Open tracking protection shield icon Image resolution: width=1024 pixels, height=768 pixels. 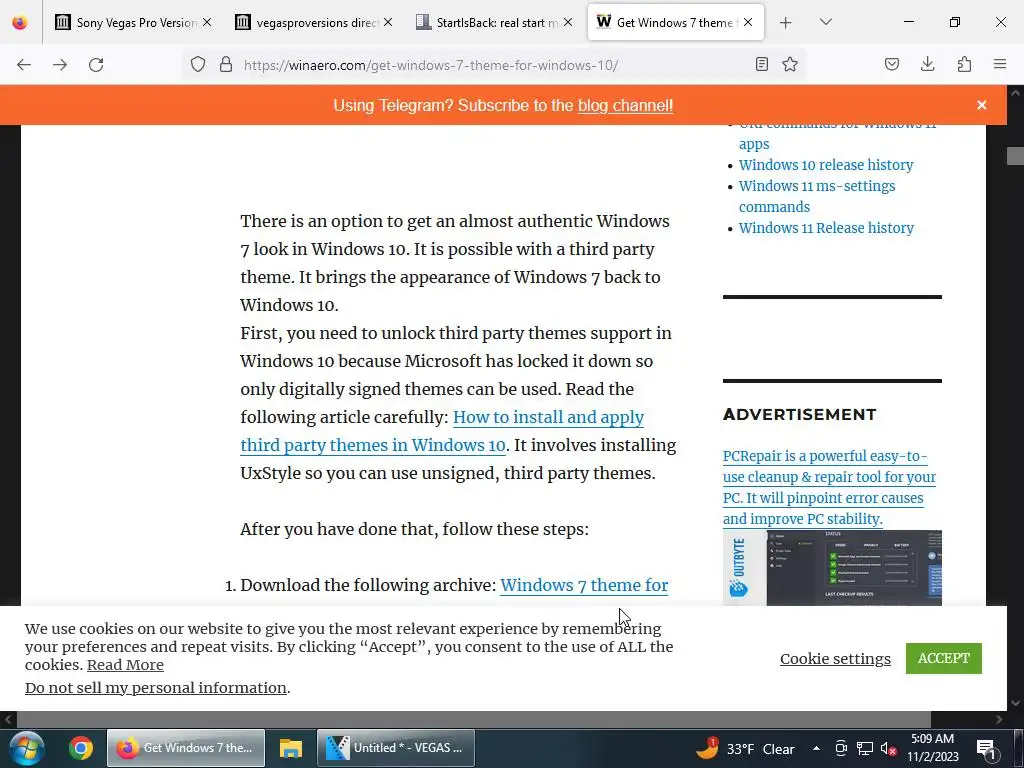[198, 64]
